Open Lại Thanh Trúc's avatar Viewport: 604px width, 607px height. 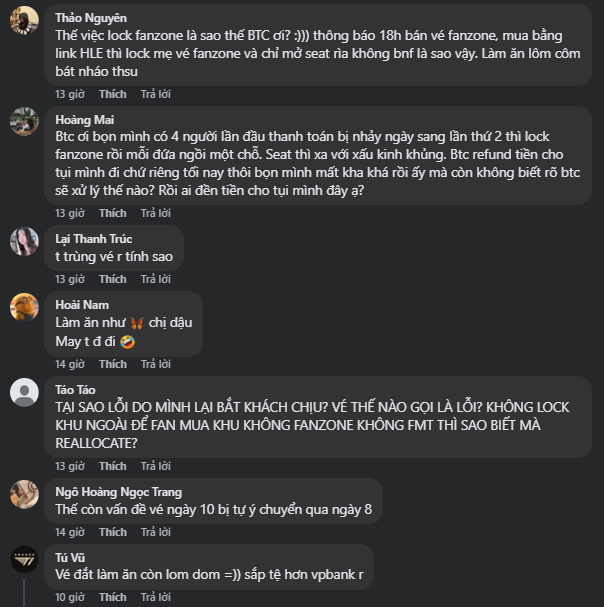point(24,241)
